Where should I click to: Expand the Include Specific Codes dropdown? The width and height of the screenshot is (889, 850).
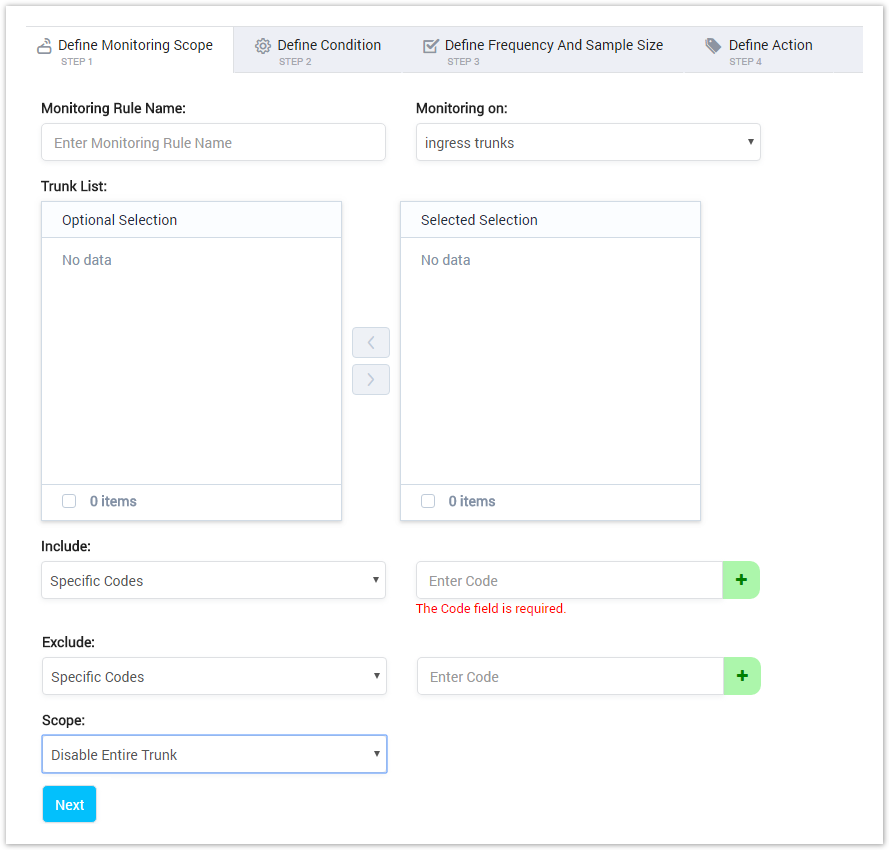[213, 580]
